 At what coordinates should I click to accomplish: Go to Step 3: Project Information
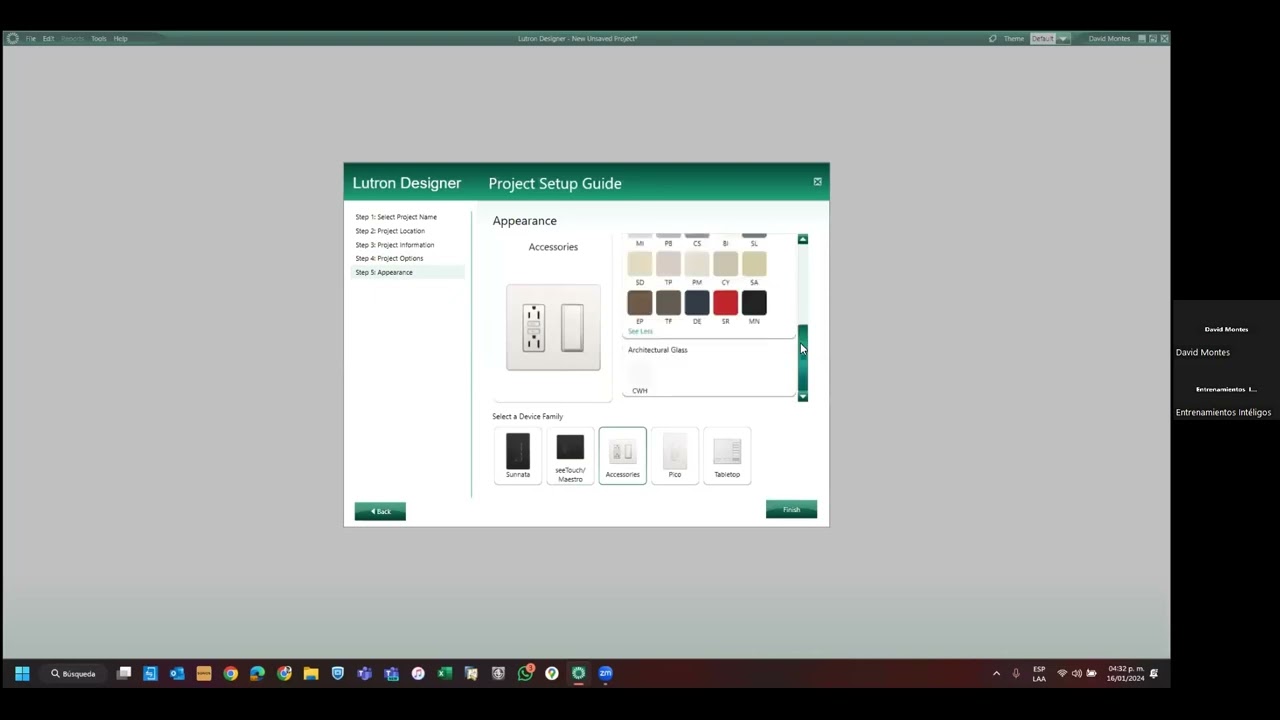(x=395, y=245)
